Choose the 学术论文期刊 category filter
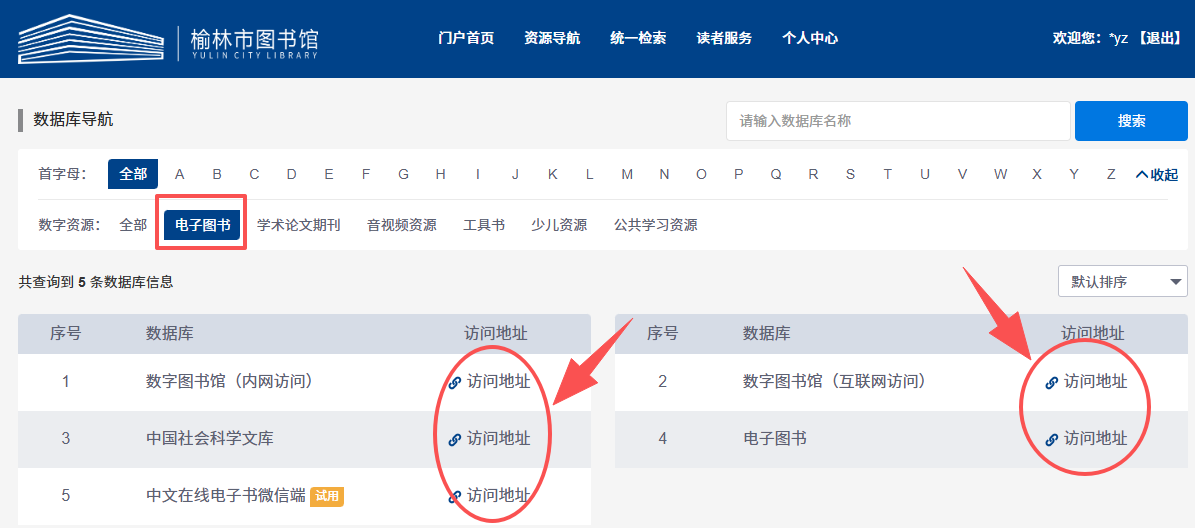 [x=298, y=225]
